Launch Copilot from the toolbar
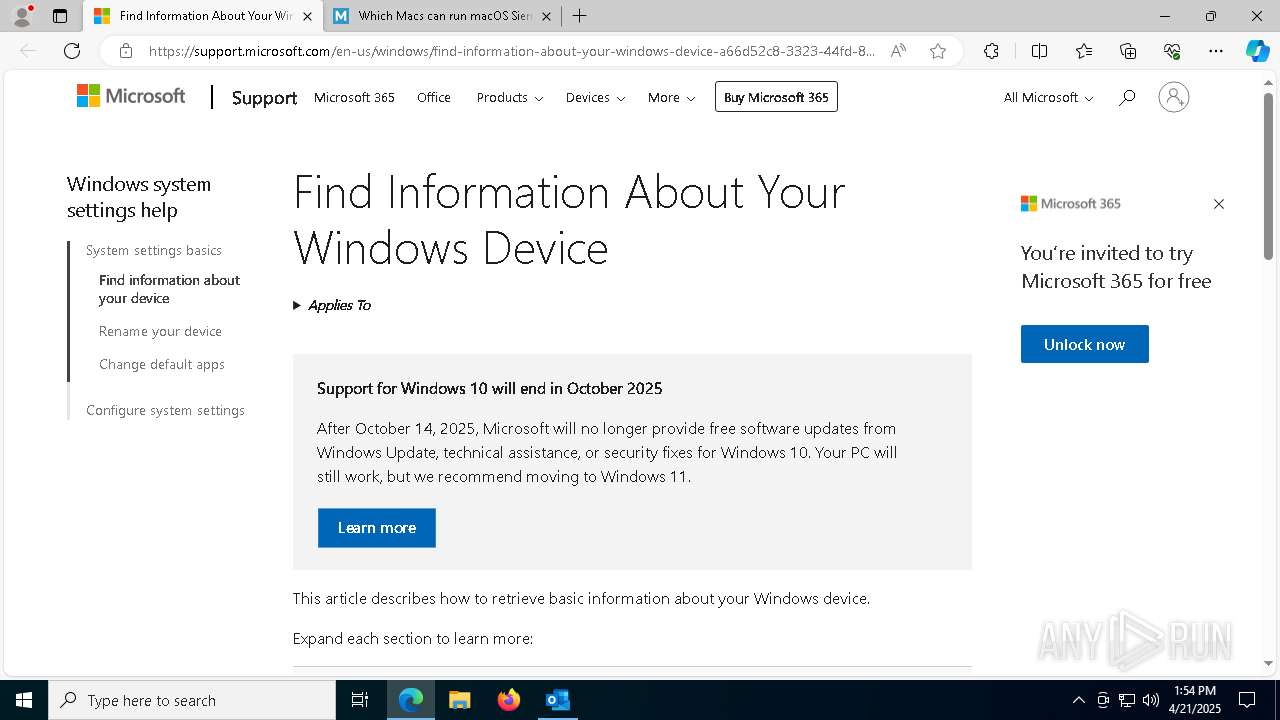Viewport: 1280px width, 720px height. (x=1258, y=51)
